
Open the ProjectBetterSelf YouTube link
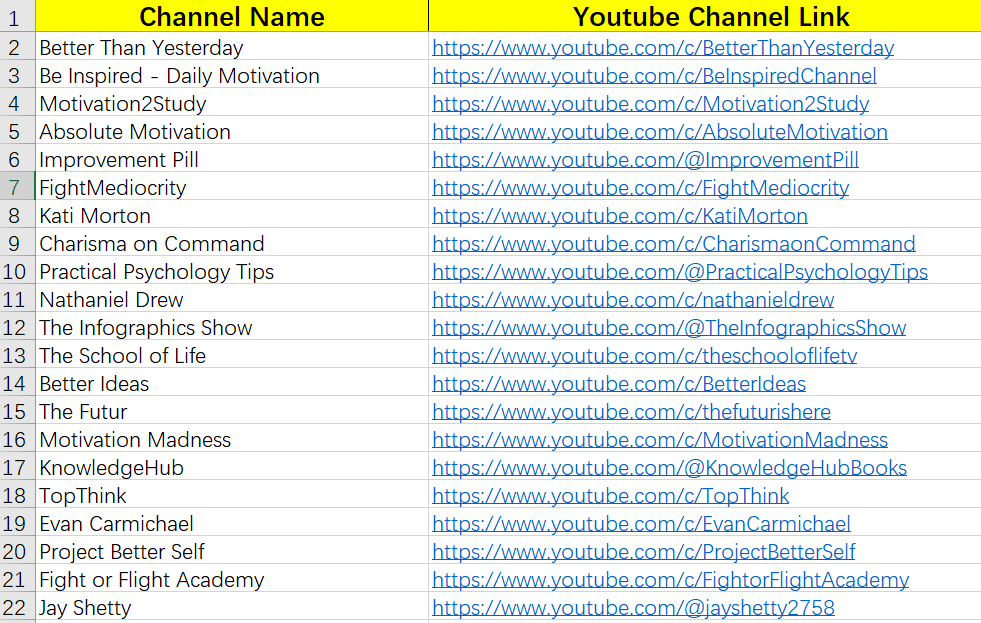pyautogui.click(x=643, y=552)
